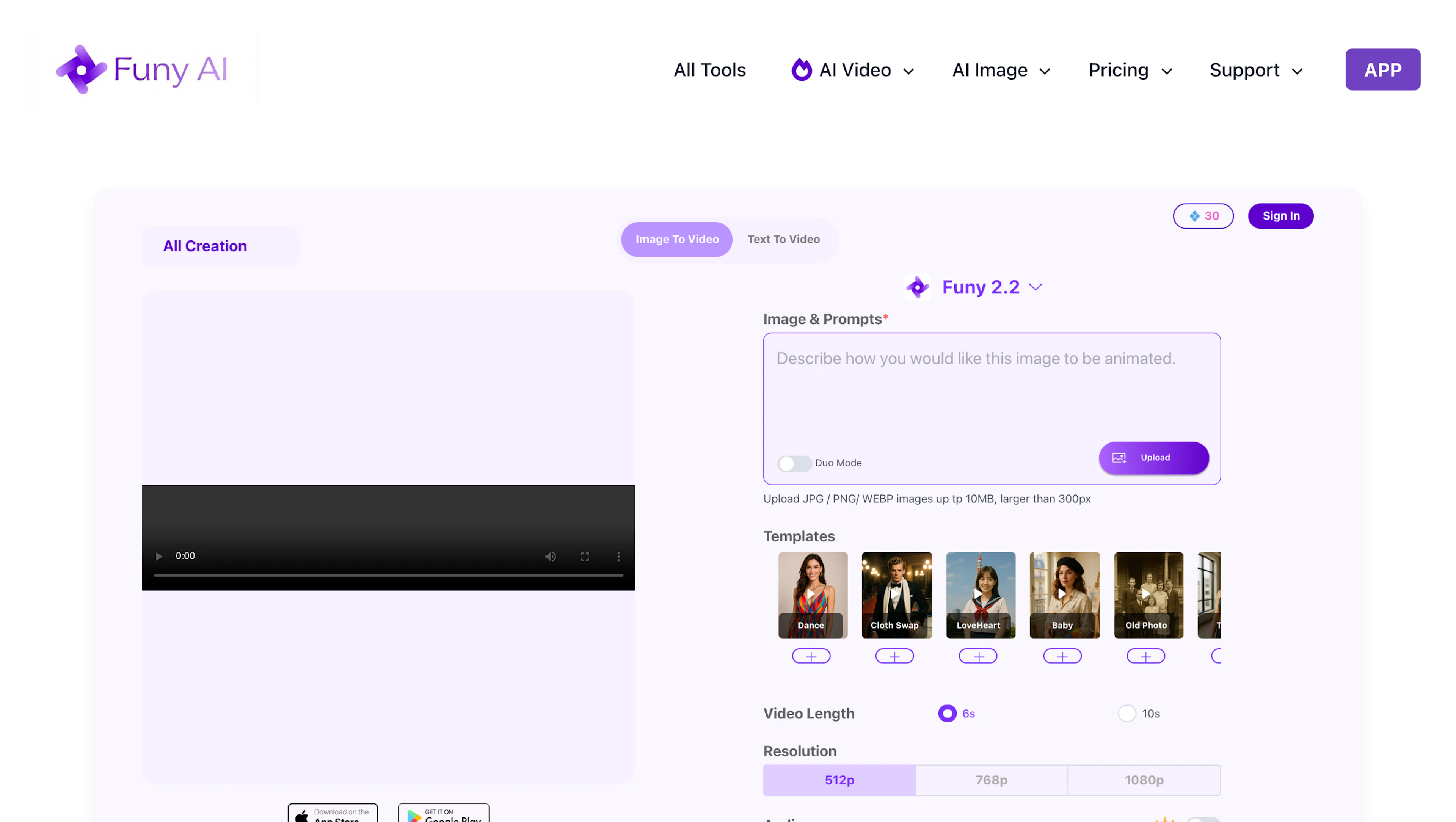This screenshot has width=1456, height=822.
Task: Click the plus under the Cloth Swap template
Action: 895,656
